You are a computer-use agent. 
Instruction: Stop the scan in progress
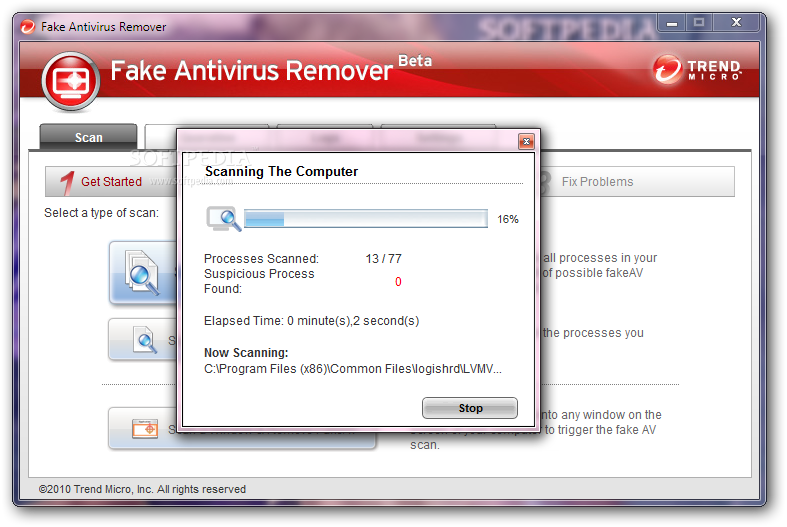470,408
